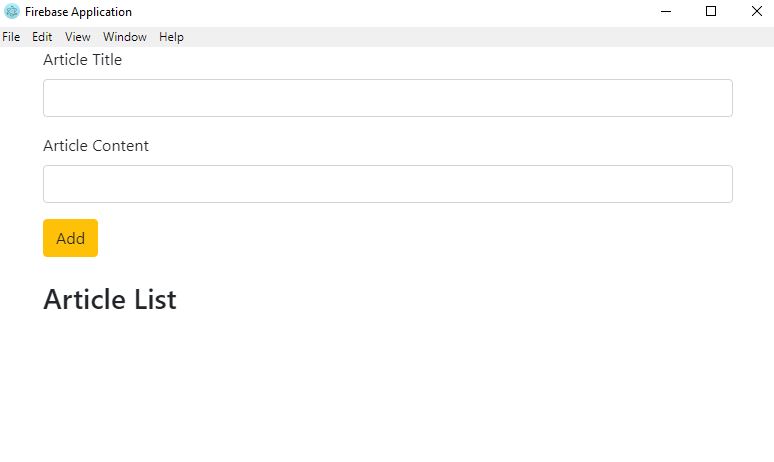
Task: Click the Article Title label
Action: tap(82, 60)
